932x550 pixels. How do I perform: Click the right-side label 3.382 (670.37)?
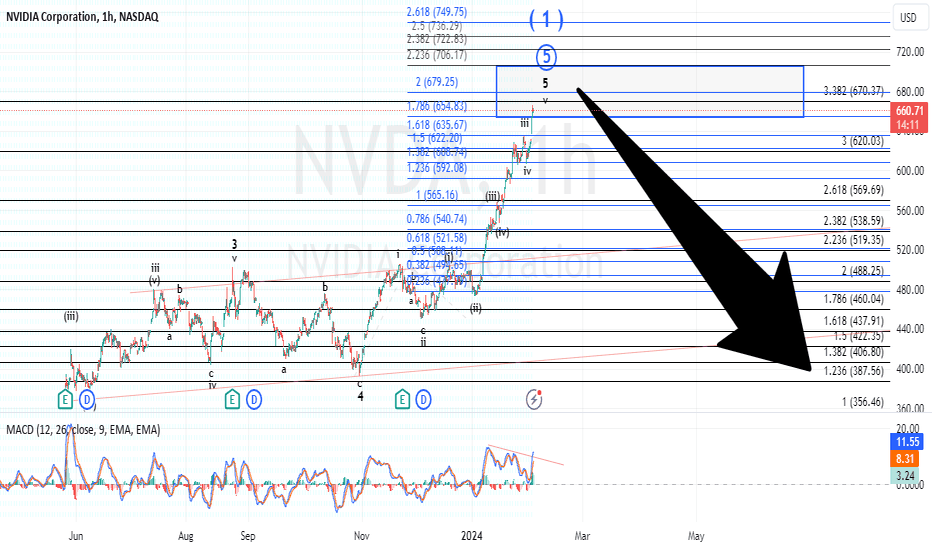click(x=854, y=91)
